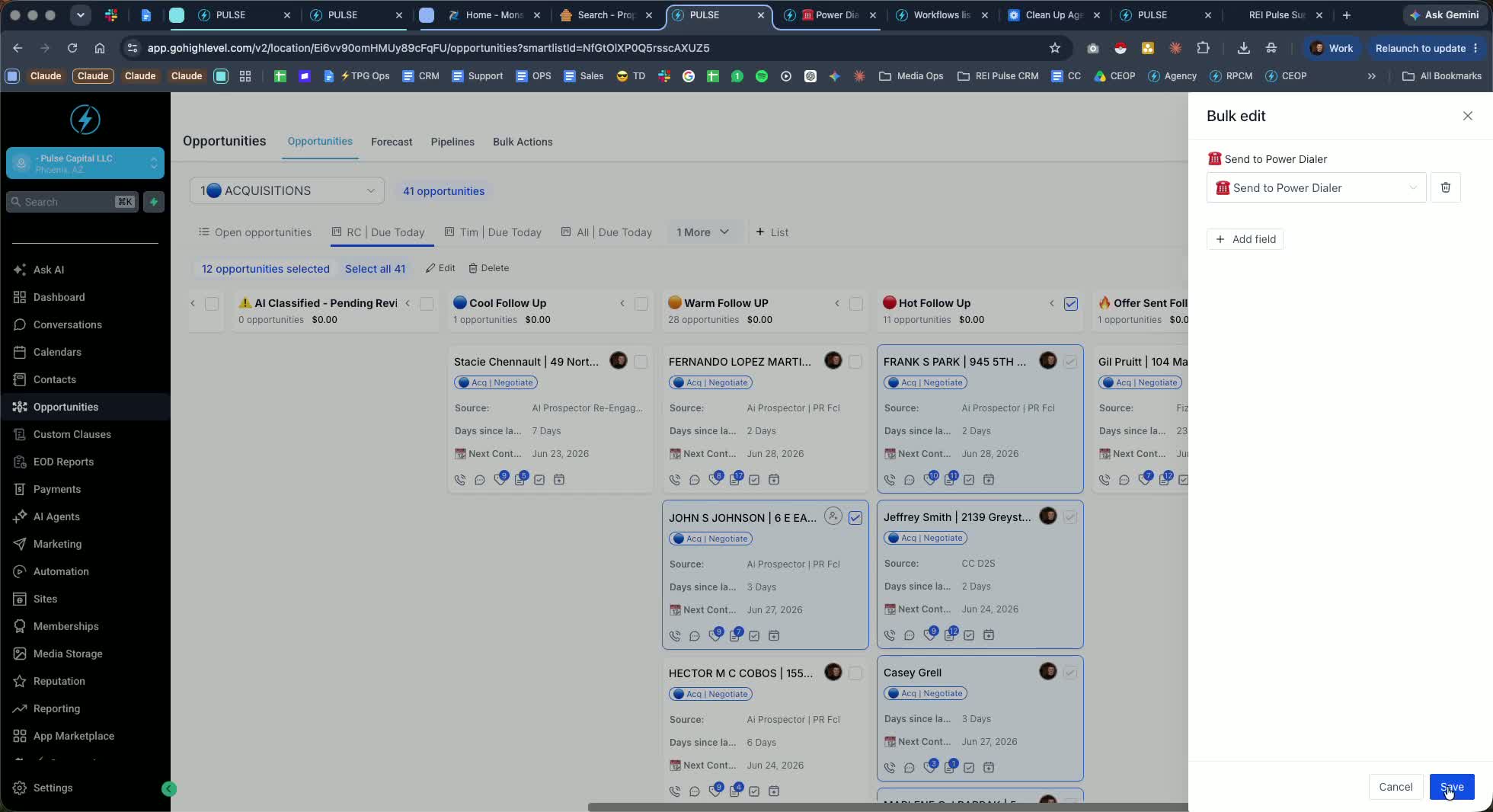The image size is (1493, 812).
Task: Click the phone icon on Stacie Chennault card
Action: 460,480
